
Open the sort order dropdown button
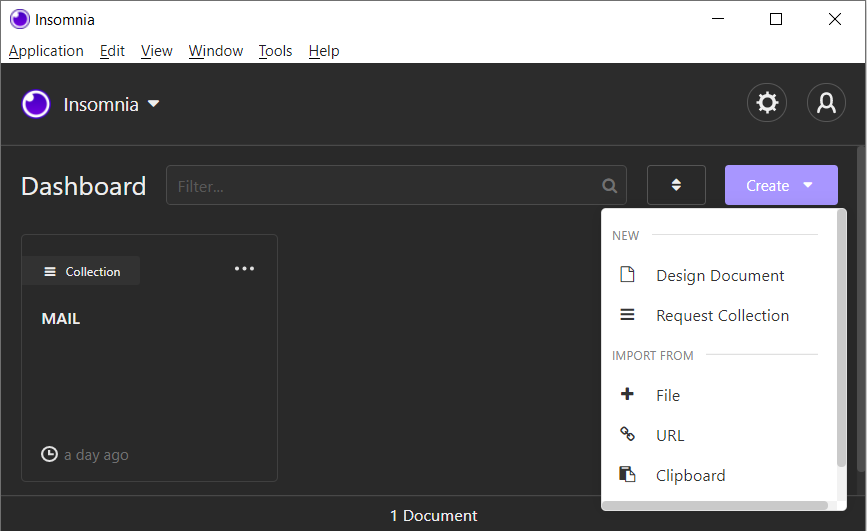pos(676,185)
